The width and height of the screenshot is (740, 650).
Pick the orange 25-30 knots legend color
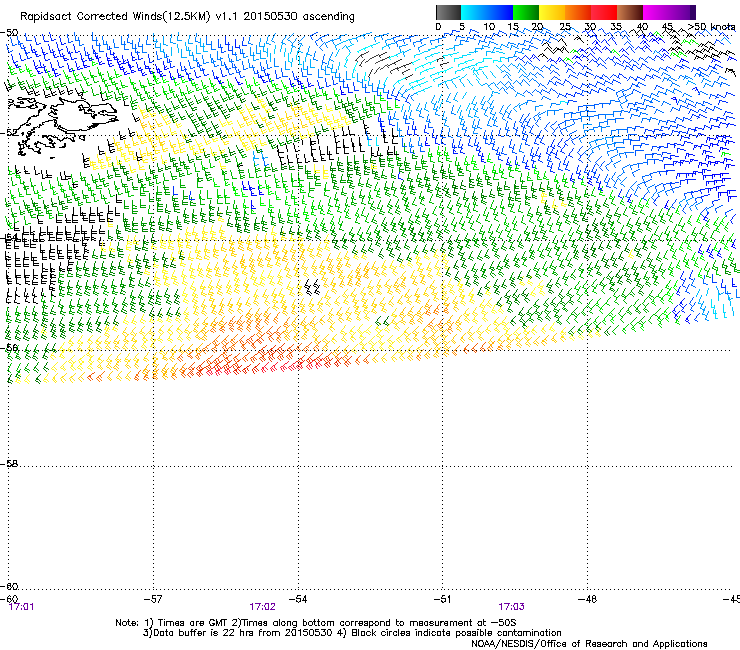click(578, 12)
